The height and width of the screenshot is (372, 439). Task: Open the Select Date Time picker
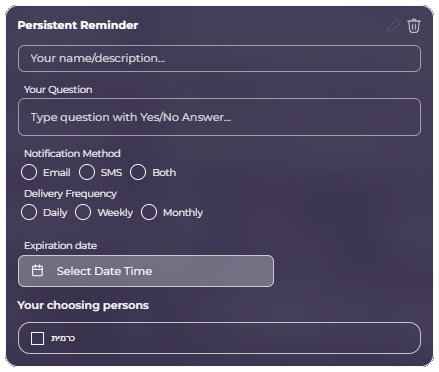pyautogui.click(x=146, y=271)
